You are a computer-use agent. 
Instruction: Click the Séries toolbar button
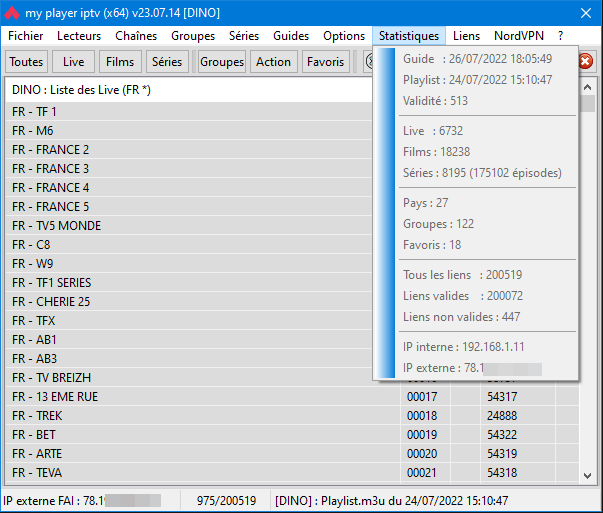tap(167, 62)
